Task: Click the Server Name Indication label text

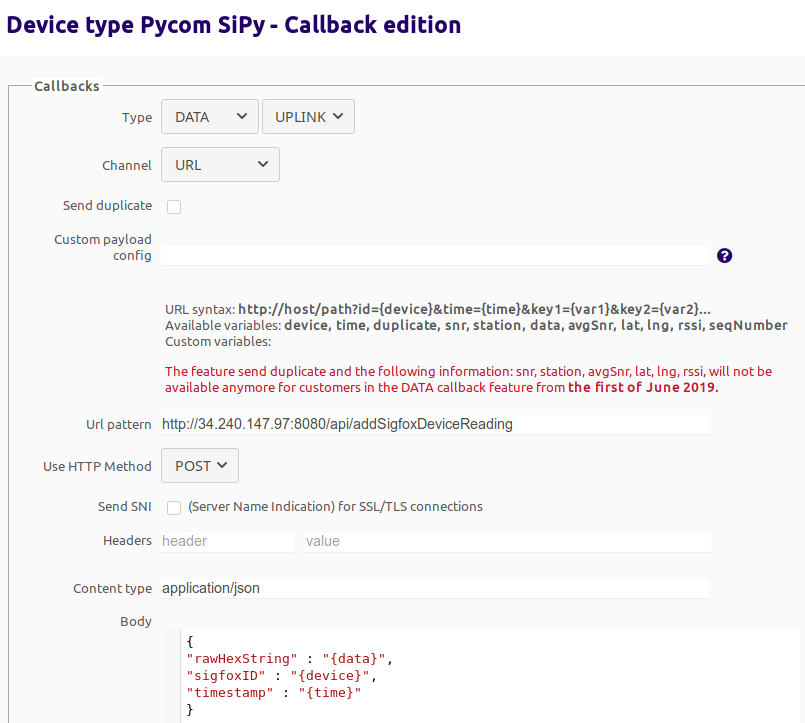Action: (335, 507)
